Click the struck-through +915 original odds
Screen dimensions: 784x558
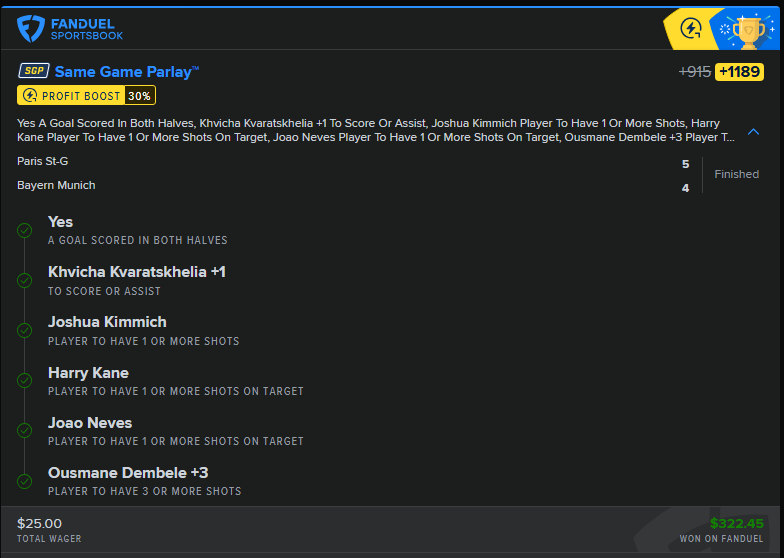tap(694, 72)
